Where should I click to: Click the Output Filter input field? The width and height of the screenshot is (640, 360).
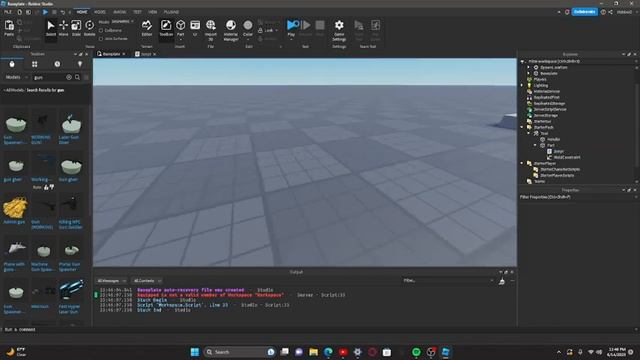(448, 281)
